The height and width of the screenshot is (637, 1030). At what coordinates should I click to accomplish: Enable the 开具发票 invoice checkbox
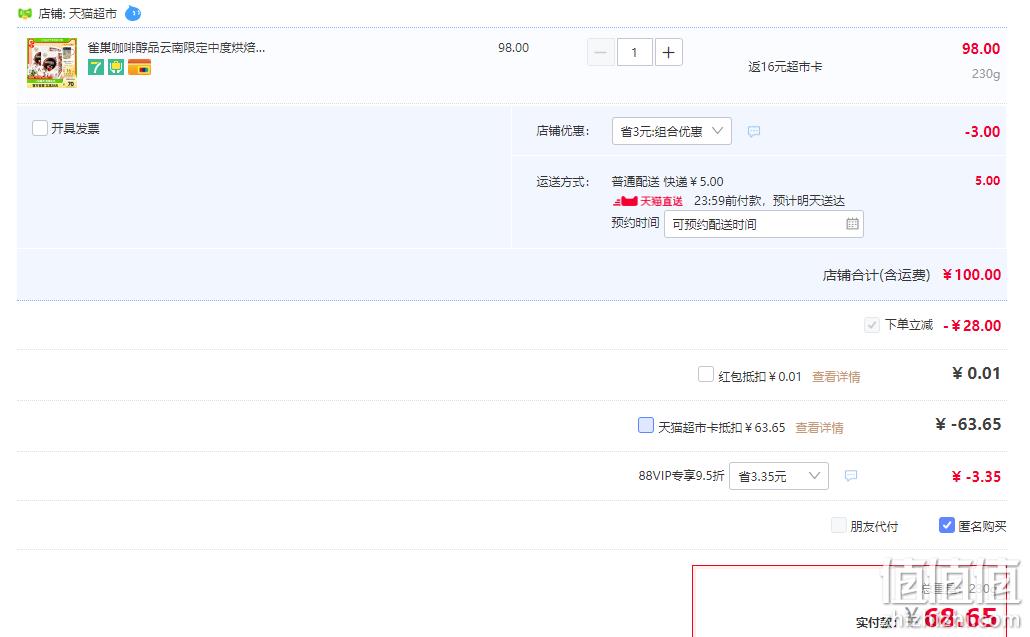pyautogui.click(x=40, y=128)
